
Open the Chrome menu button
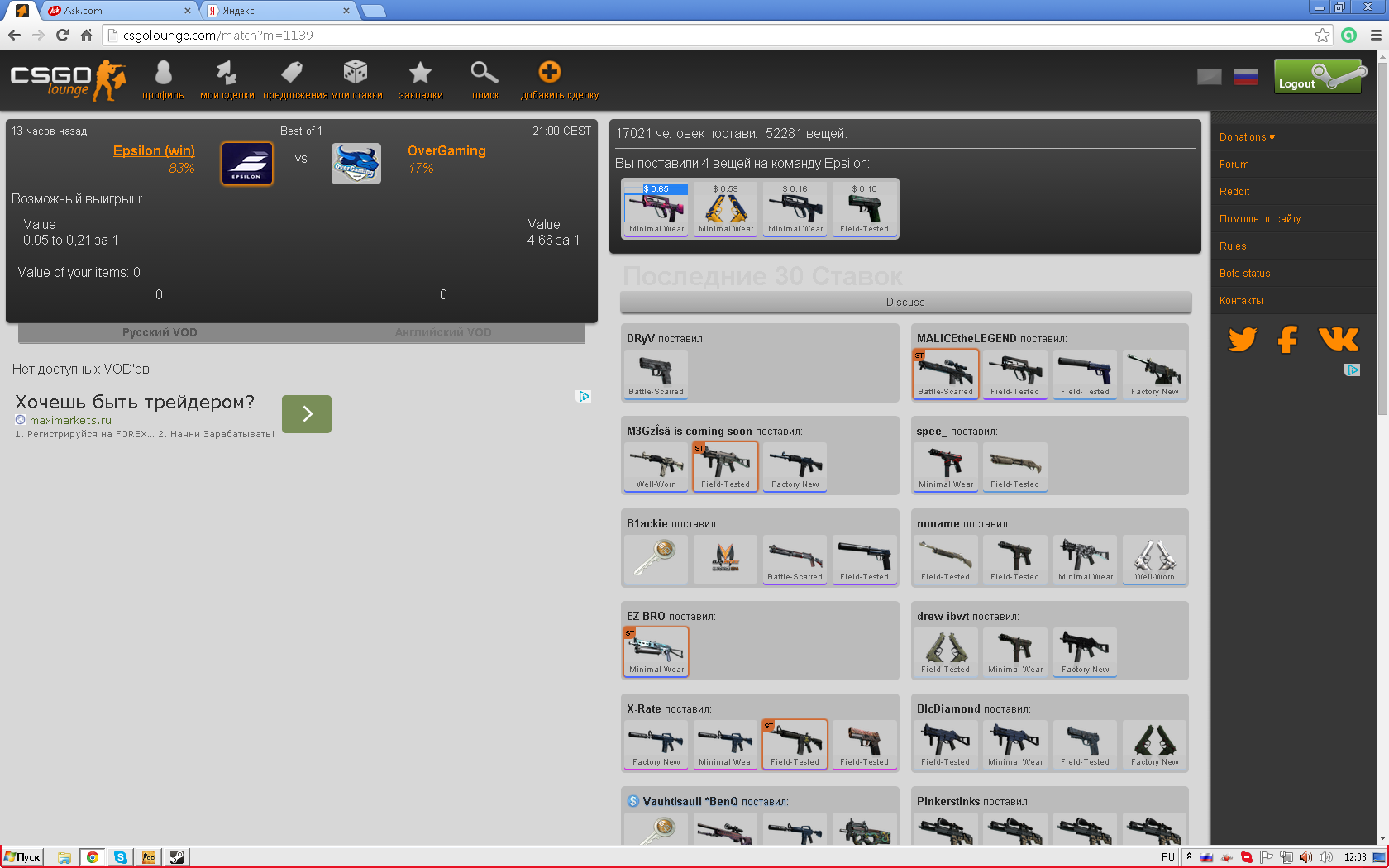(x=1376, y=36)
